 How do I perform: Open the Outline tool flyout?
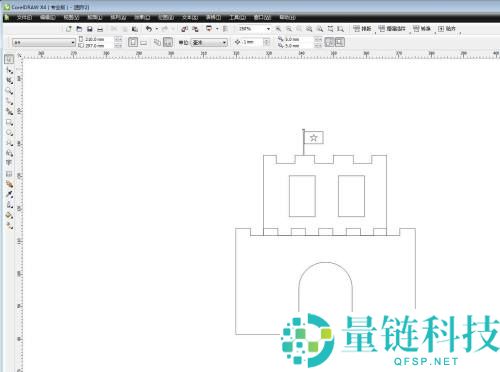[9, 205]
